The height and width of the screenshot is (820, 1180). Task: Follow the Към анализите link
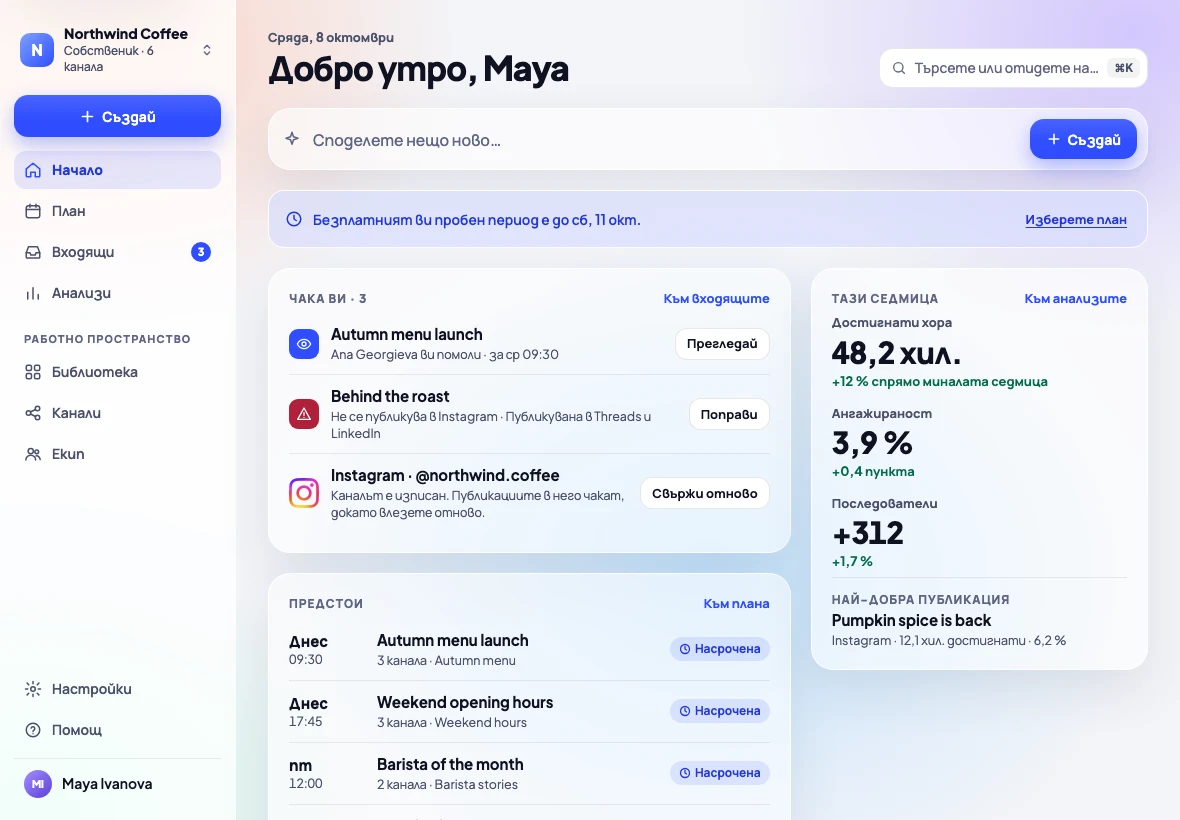pos(1075,299)
